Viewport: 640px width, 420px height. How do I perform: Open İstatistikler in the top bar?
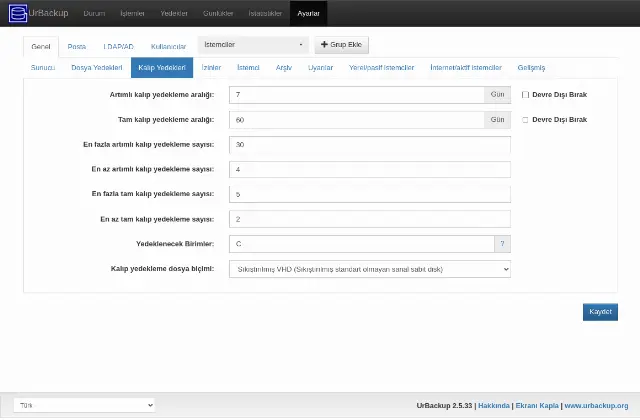click(x=265, y=13)
